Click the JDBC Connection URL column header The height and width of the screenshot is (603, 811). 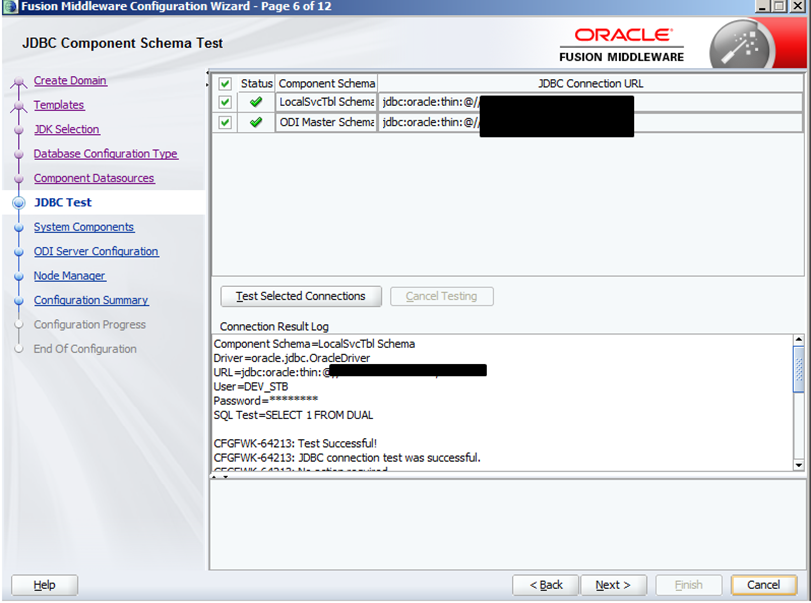click(590, 84)
